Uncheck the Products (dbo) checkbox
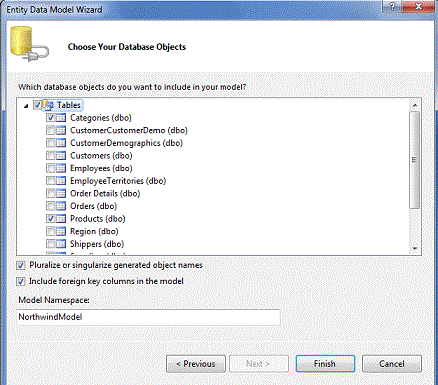Screen dimensions: 438x385 pyautogui.click(x=51, y=219)
